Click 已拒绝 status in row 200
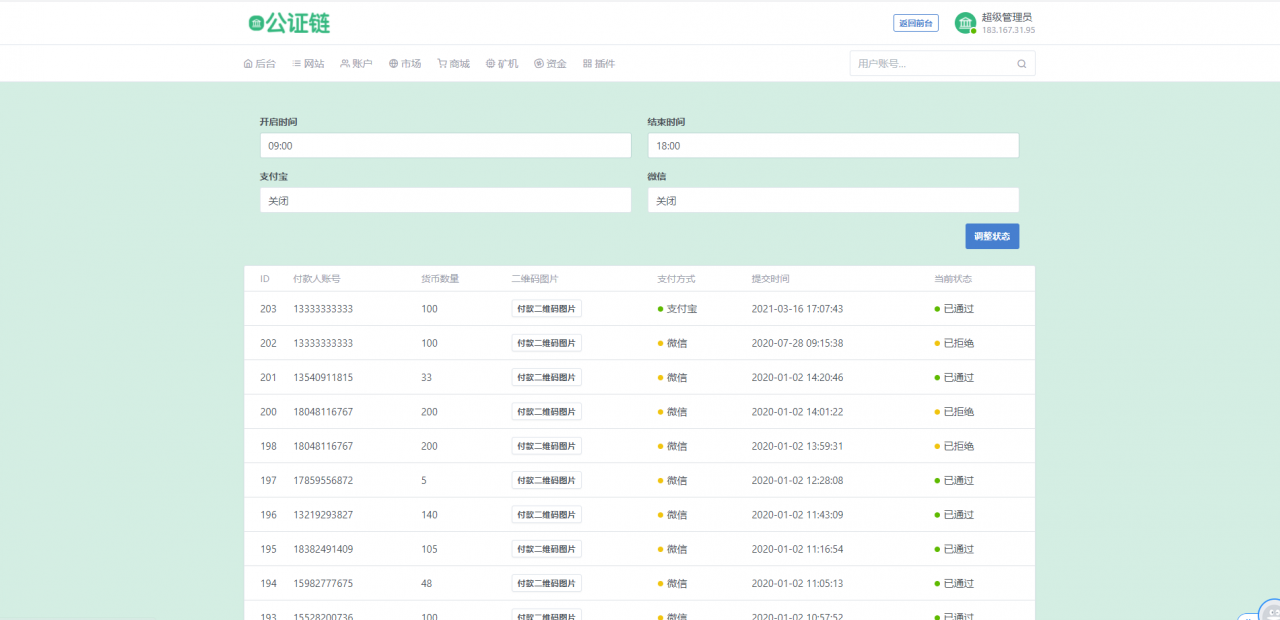Screen dimensions: 1280x620 pyautogui.click(x=954, y=412)
